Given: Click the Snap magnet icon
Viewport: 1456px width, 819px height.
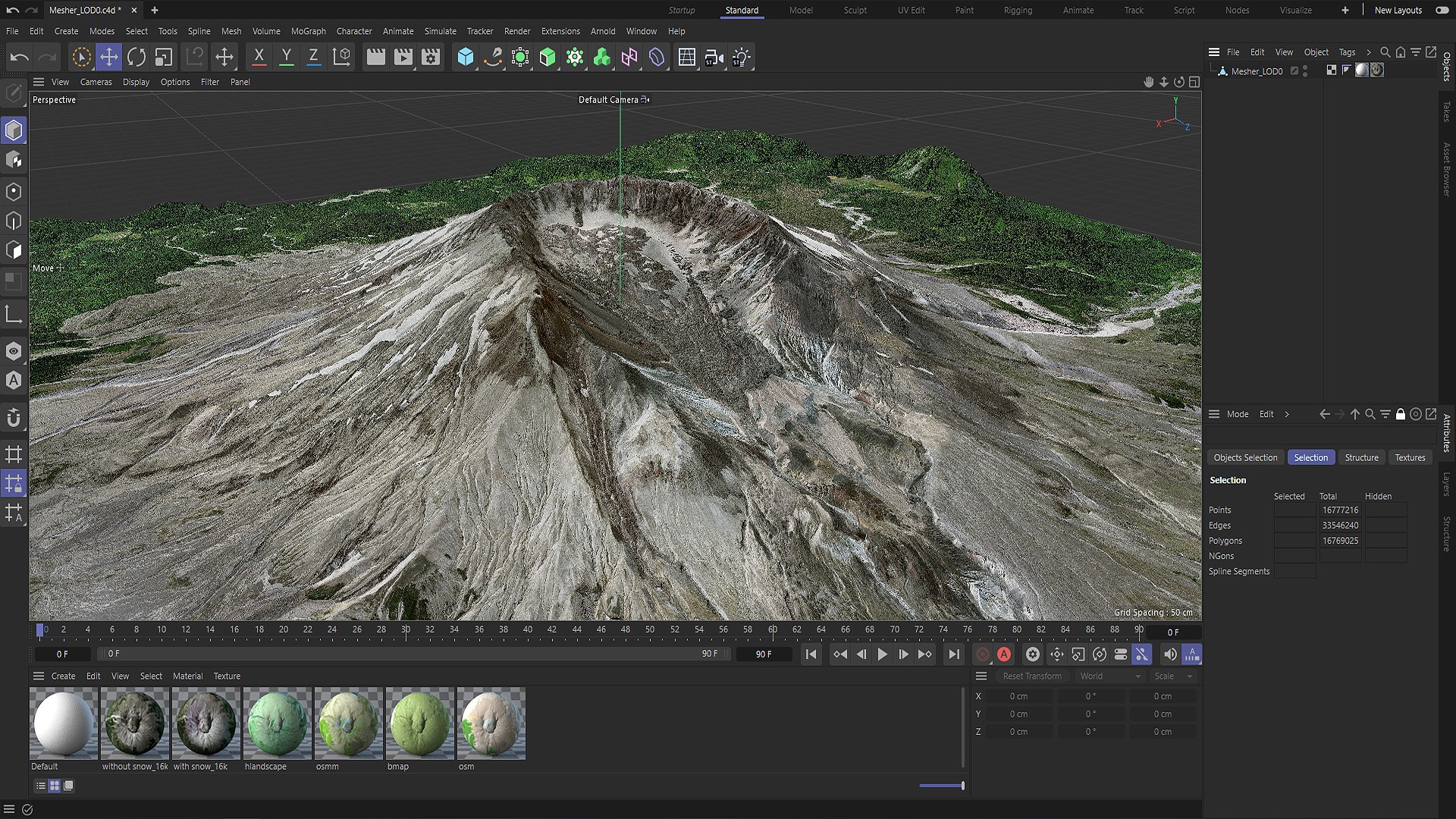Looking at the screenshot, I should pyautogui.click(x=14, y=418).
